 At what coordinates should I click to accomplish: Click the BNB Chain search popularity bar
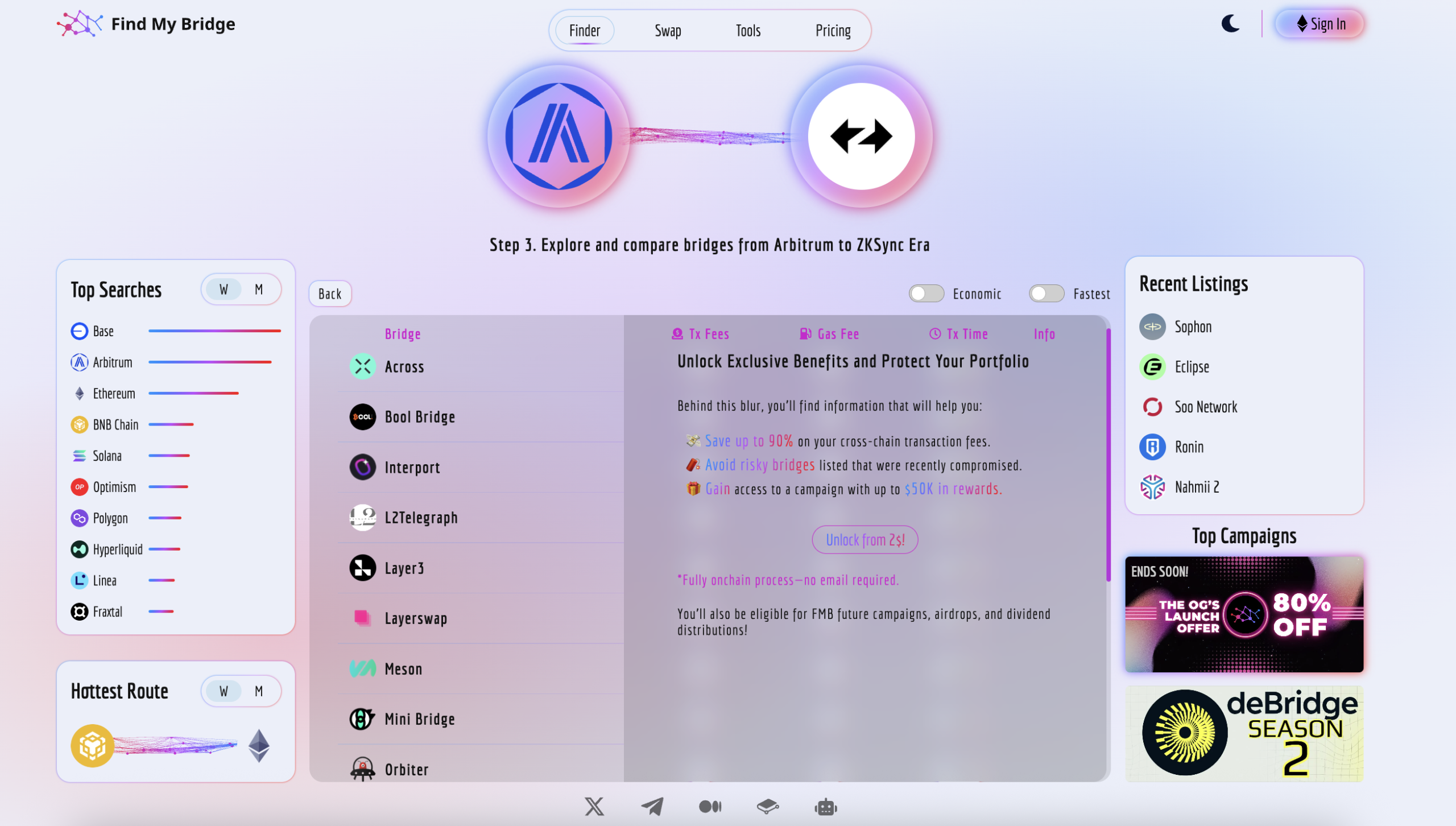[171, 424]
